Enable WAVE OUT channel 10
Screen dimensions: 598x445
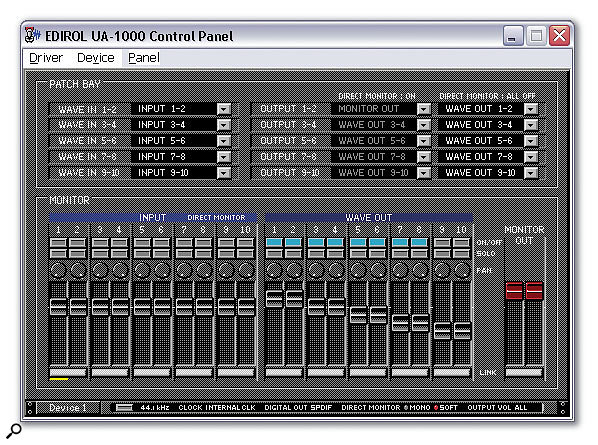461,243
